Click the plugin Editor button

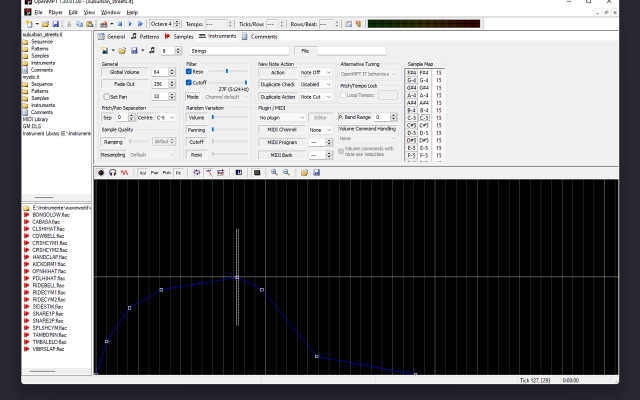(320, 118)
